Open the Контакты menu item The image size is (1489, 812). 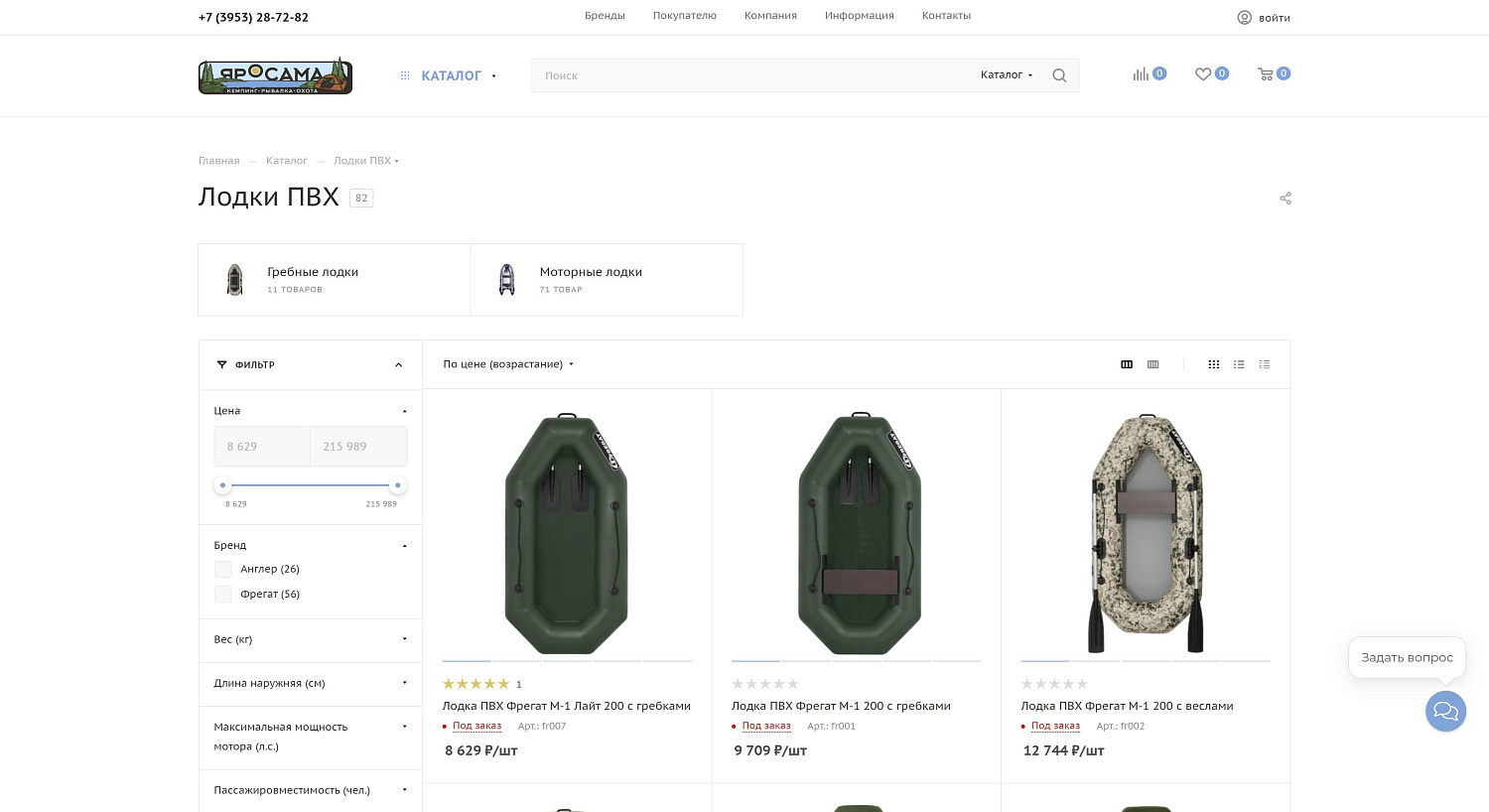click(x=946, y=16)
